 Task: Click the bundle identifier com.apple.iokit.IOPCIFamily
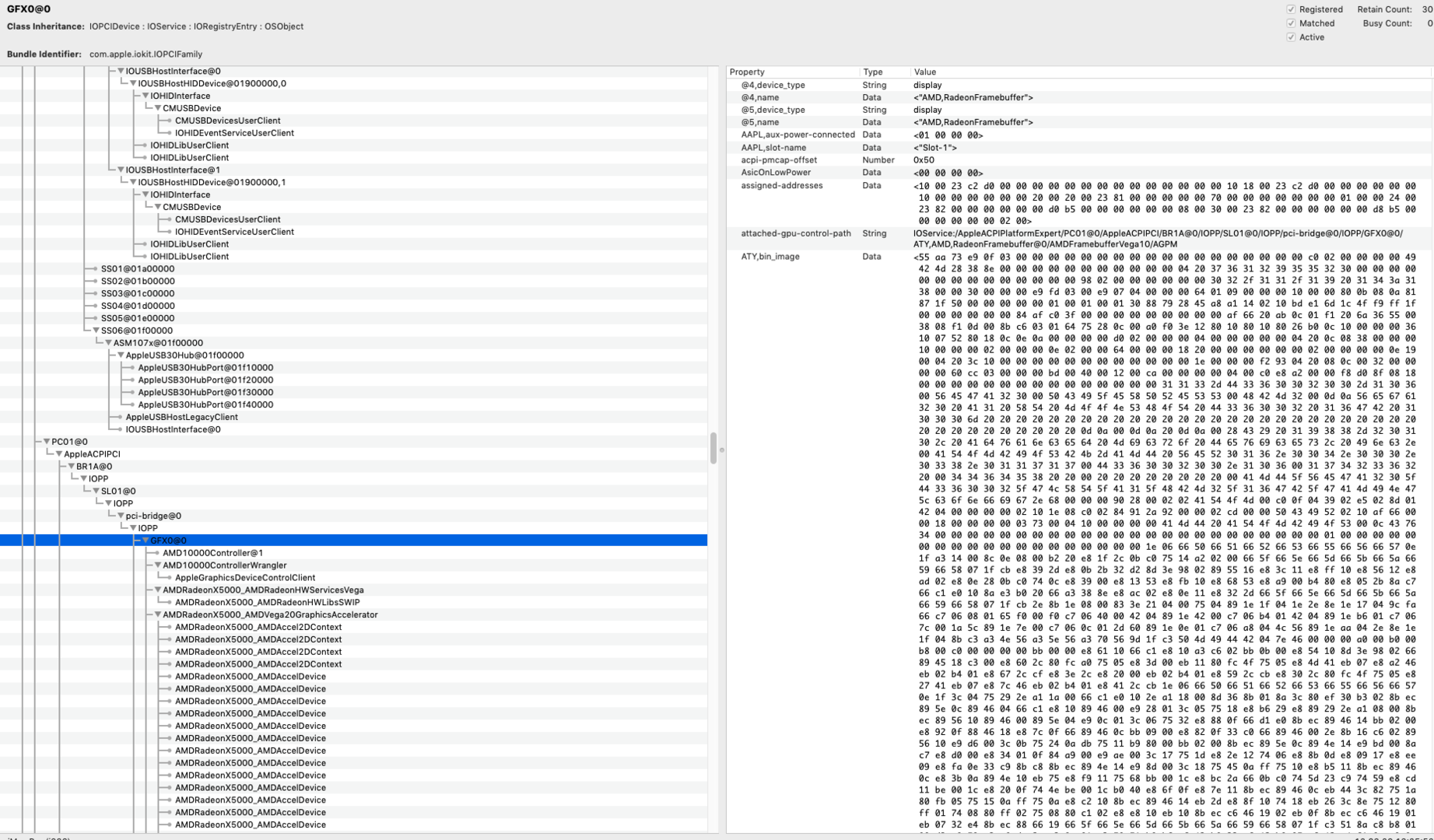pos(146,54)
